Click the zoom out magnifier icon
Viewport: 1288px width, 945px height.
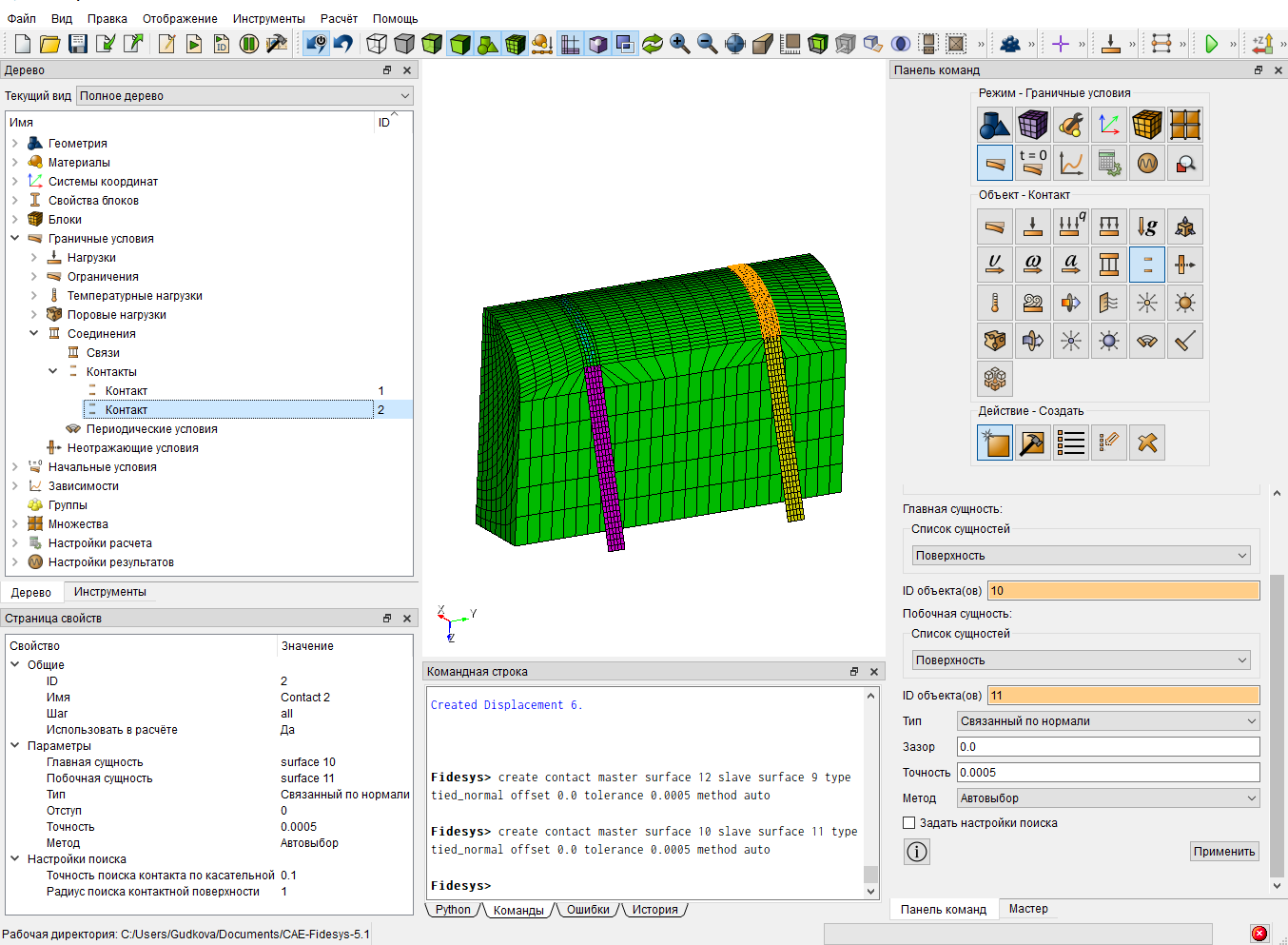pyautogui.click(x=708, y=44)
